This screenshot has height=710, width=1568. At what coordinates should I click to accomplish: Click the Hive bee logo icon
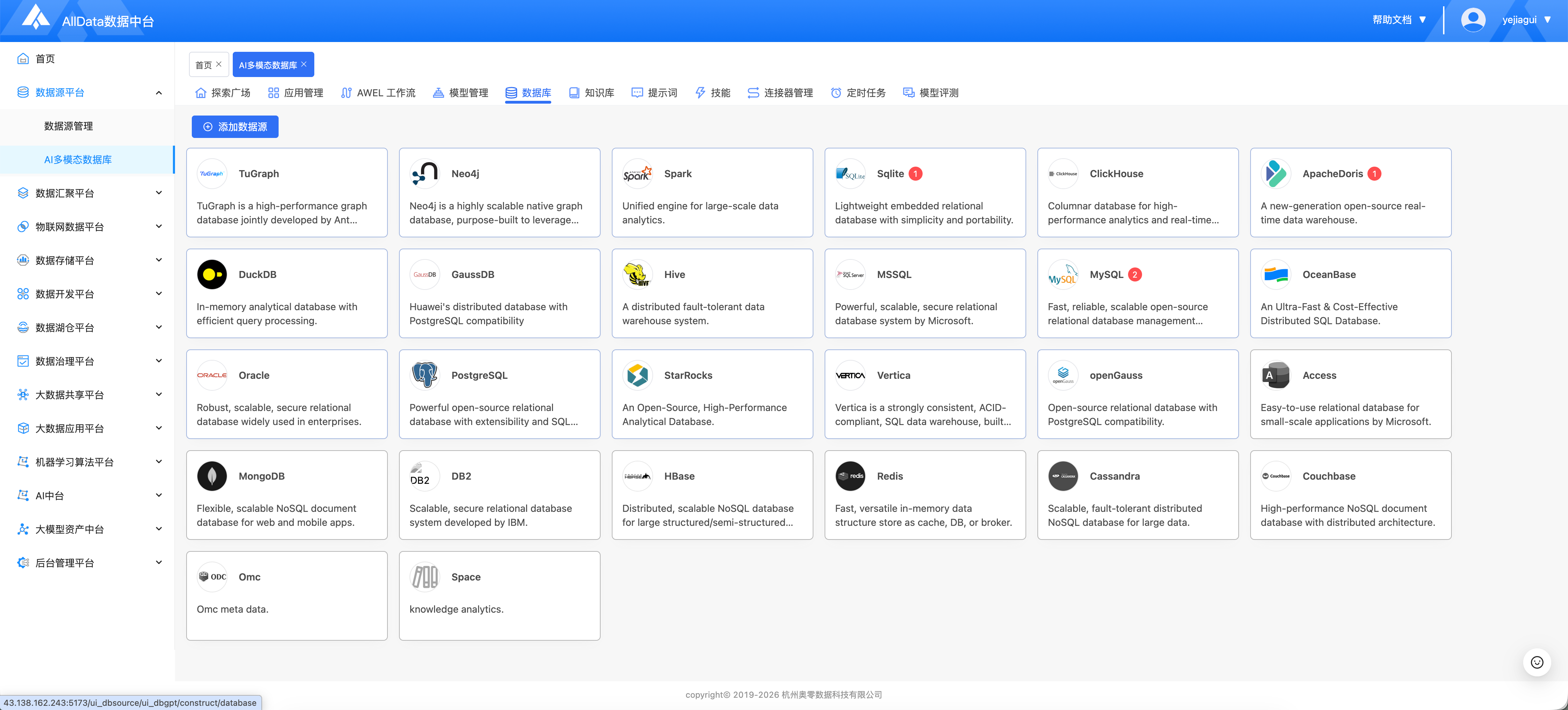pyautogui.click(x=637, y=274)
